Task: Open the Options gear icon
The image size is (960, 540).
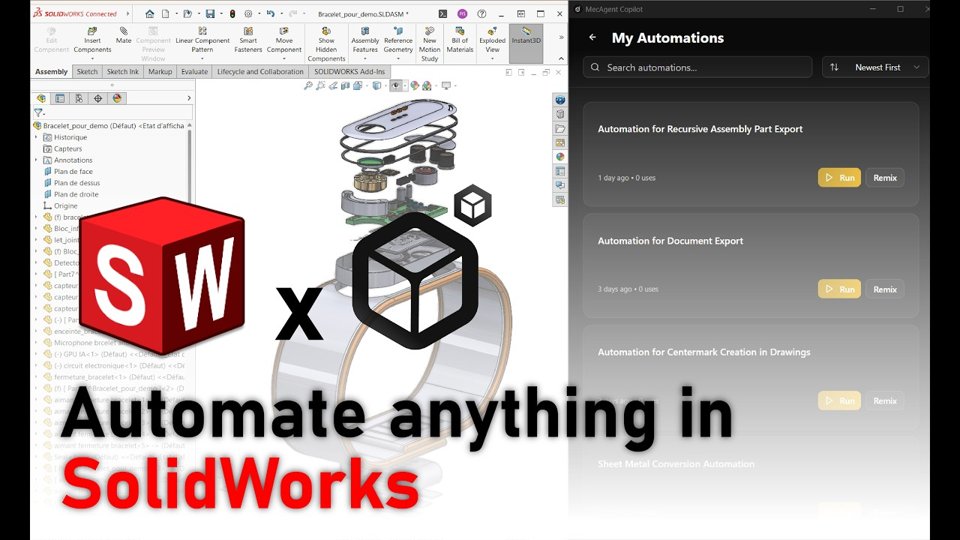Action: coord(248,13)
